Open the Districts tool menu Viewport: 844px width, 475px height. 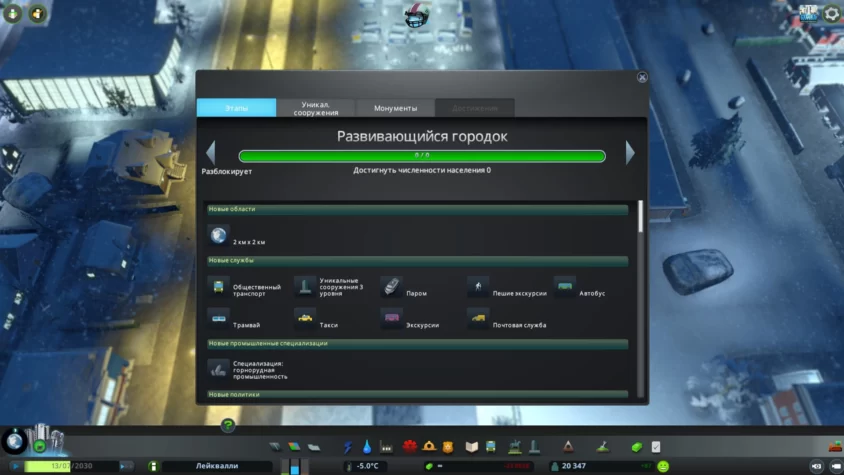coord(314,446)
